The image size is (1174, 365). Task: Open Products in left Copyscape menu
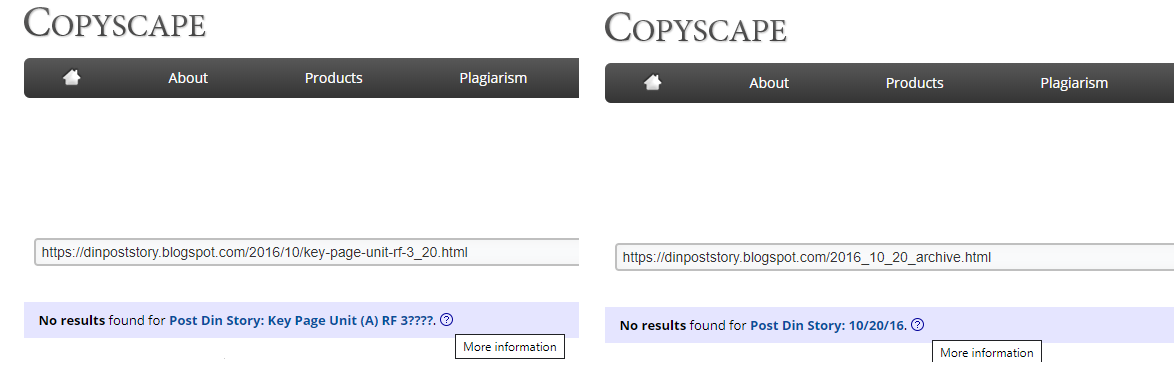(333, 78)
